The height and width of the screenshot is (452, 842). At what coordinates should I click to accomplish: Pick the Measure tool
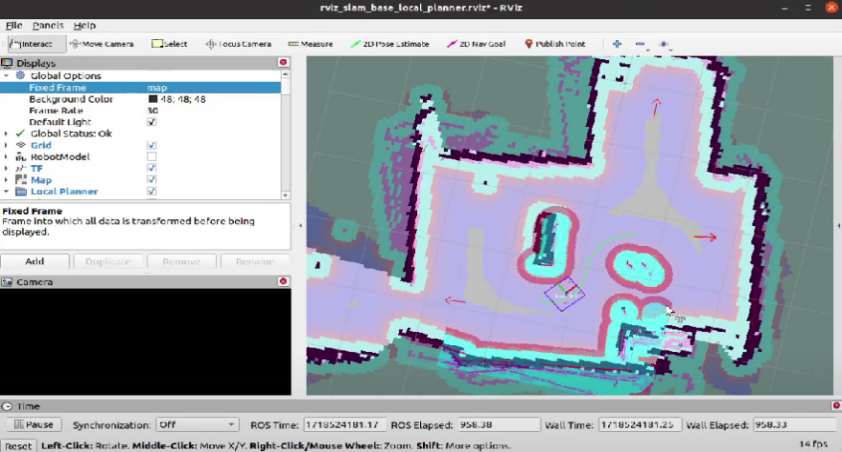[x=310, y=44]
